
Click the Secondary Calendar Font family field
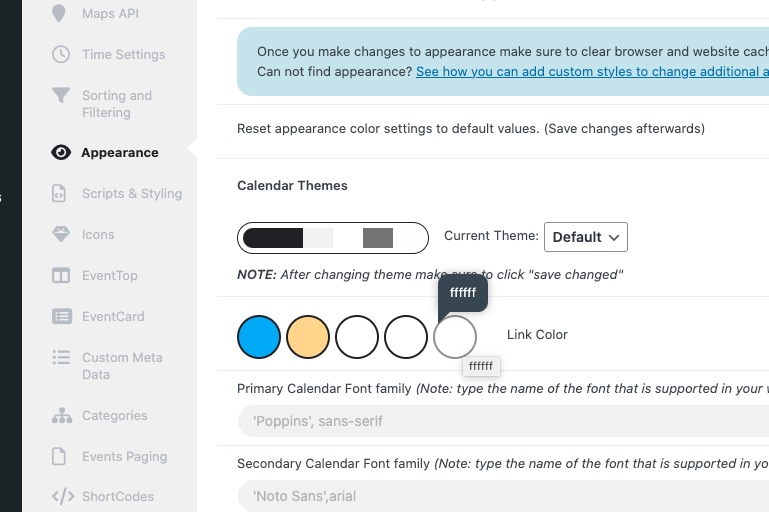[503, 496]
